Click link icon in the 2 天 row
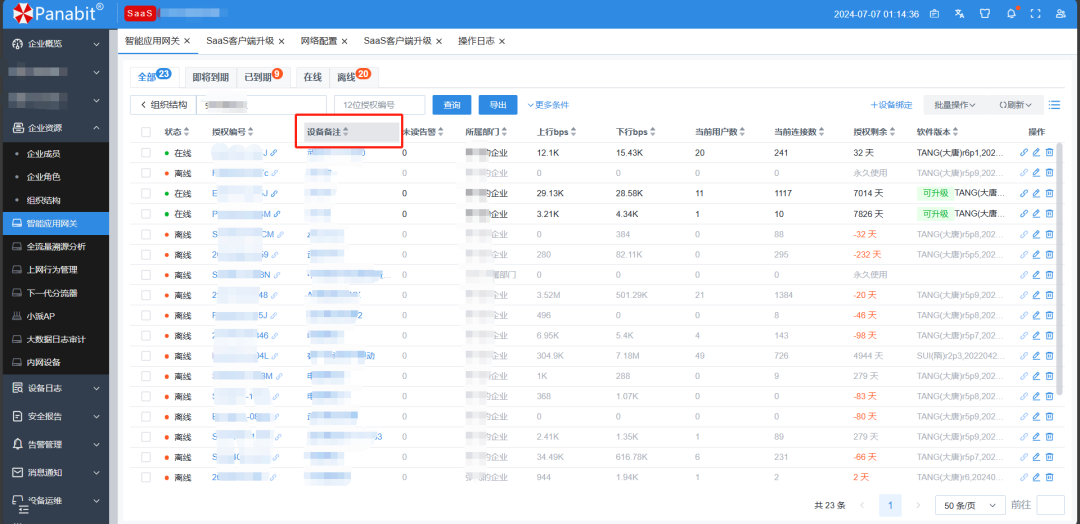1080x524 pixels. tap(1024, 477)
